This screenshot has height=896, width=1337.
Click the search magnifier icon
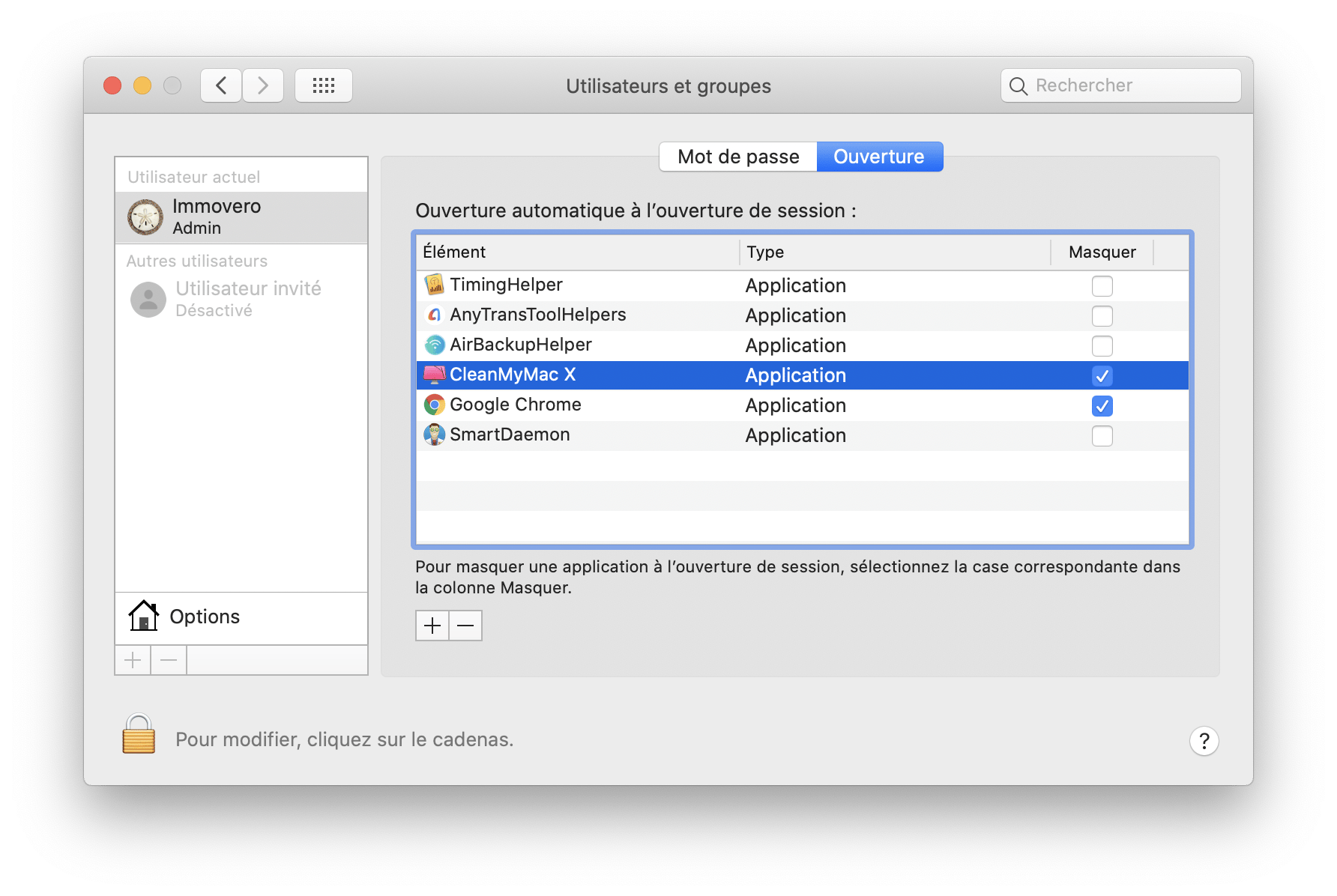pyautogui.click(x=1018, y=86)
